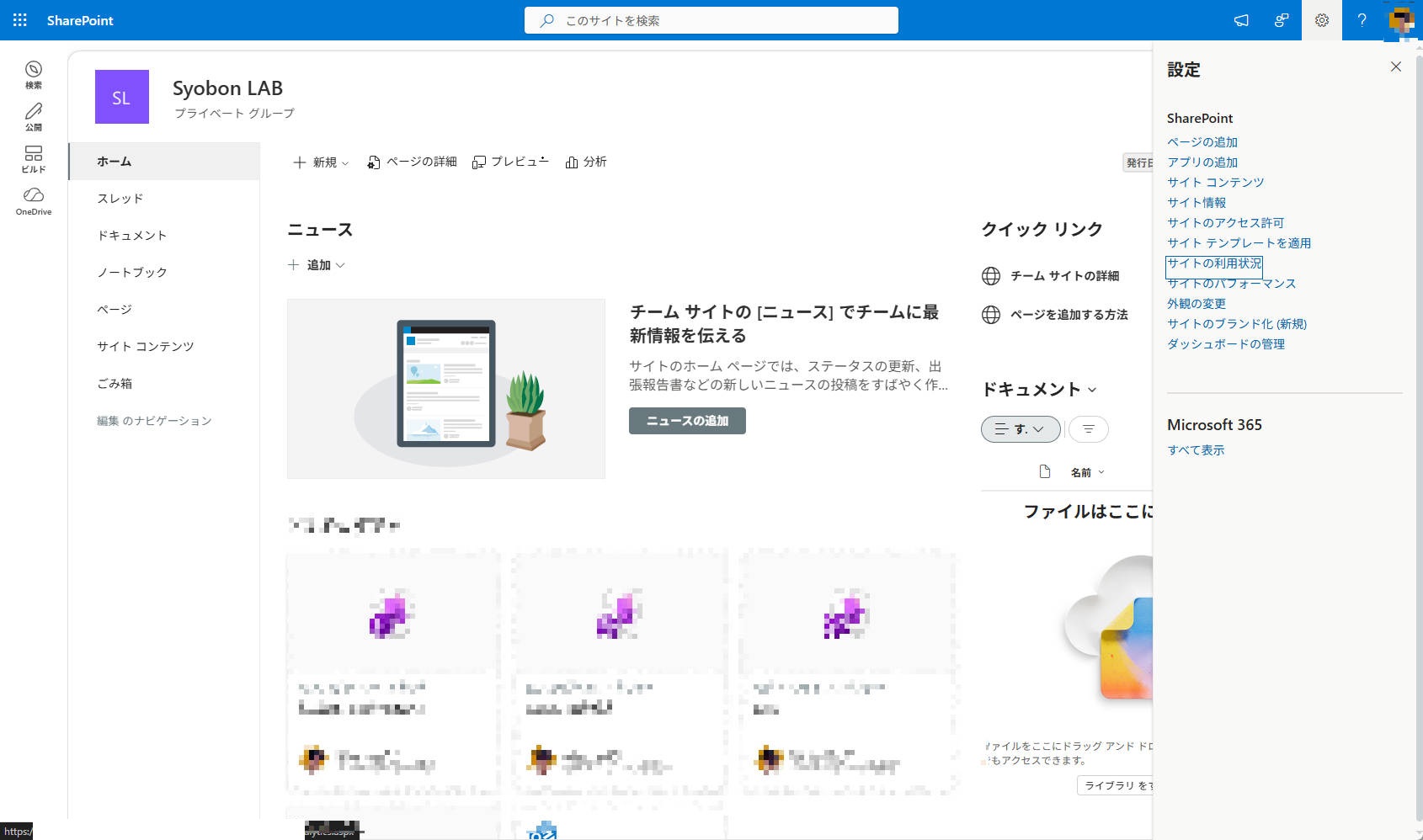
Task: Expand the 追加 dropdown under ニュース
Action: click(x=317, y=264)
